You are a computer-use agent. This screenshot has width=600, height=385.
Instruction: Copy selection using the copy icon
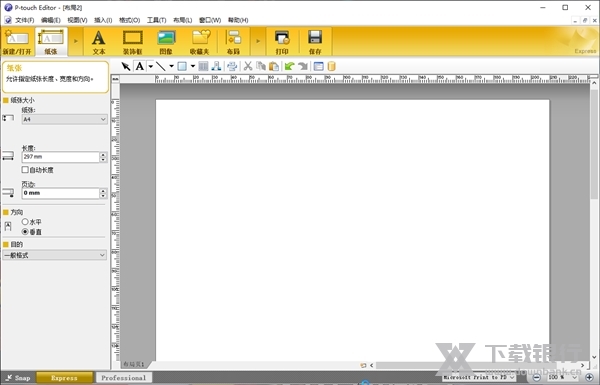(x=261, y=66)
